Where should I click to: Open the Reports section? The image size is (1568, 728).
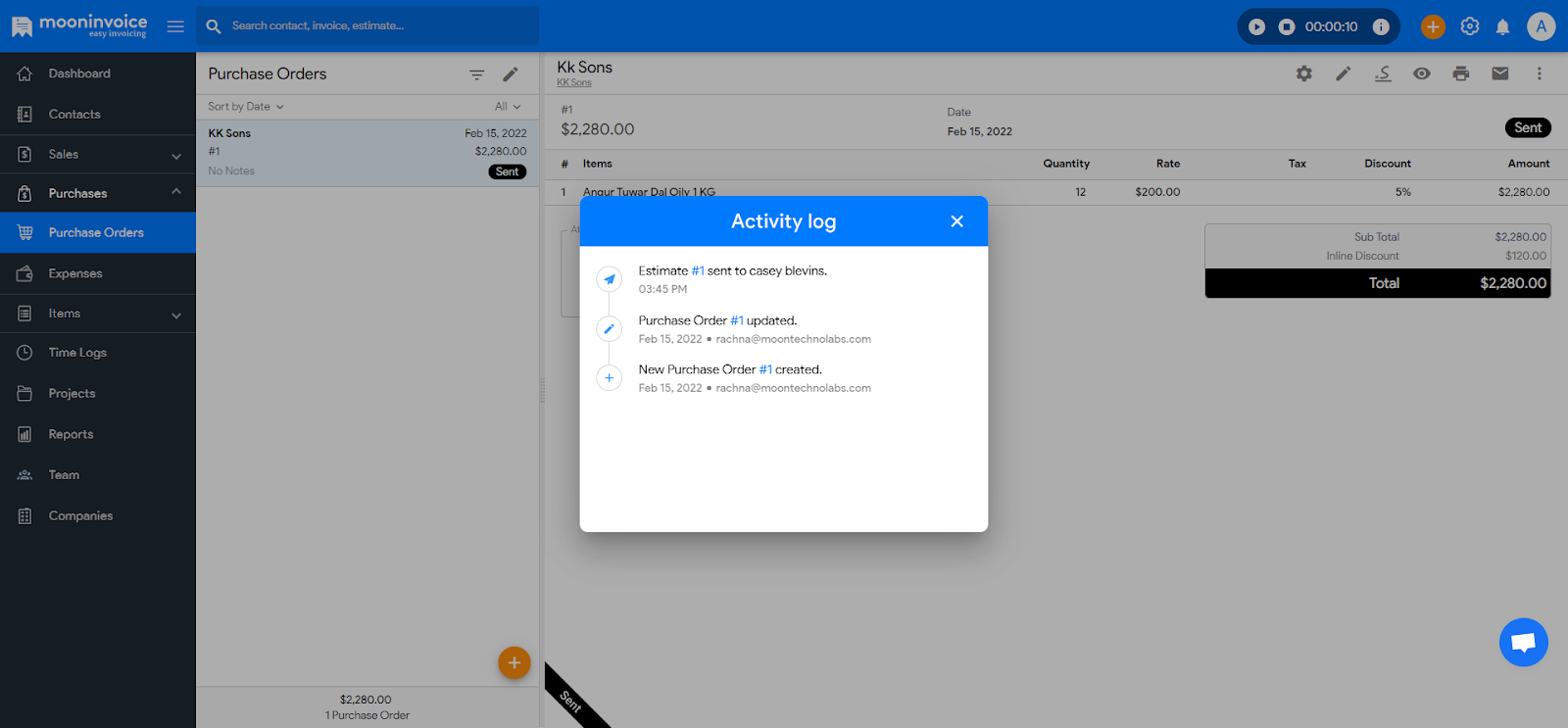coord(71,434)
